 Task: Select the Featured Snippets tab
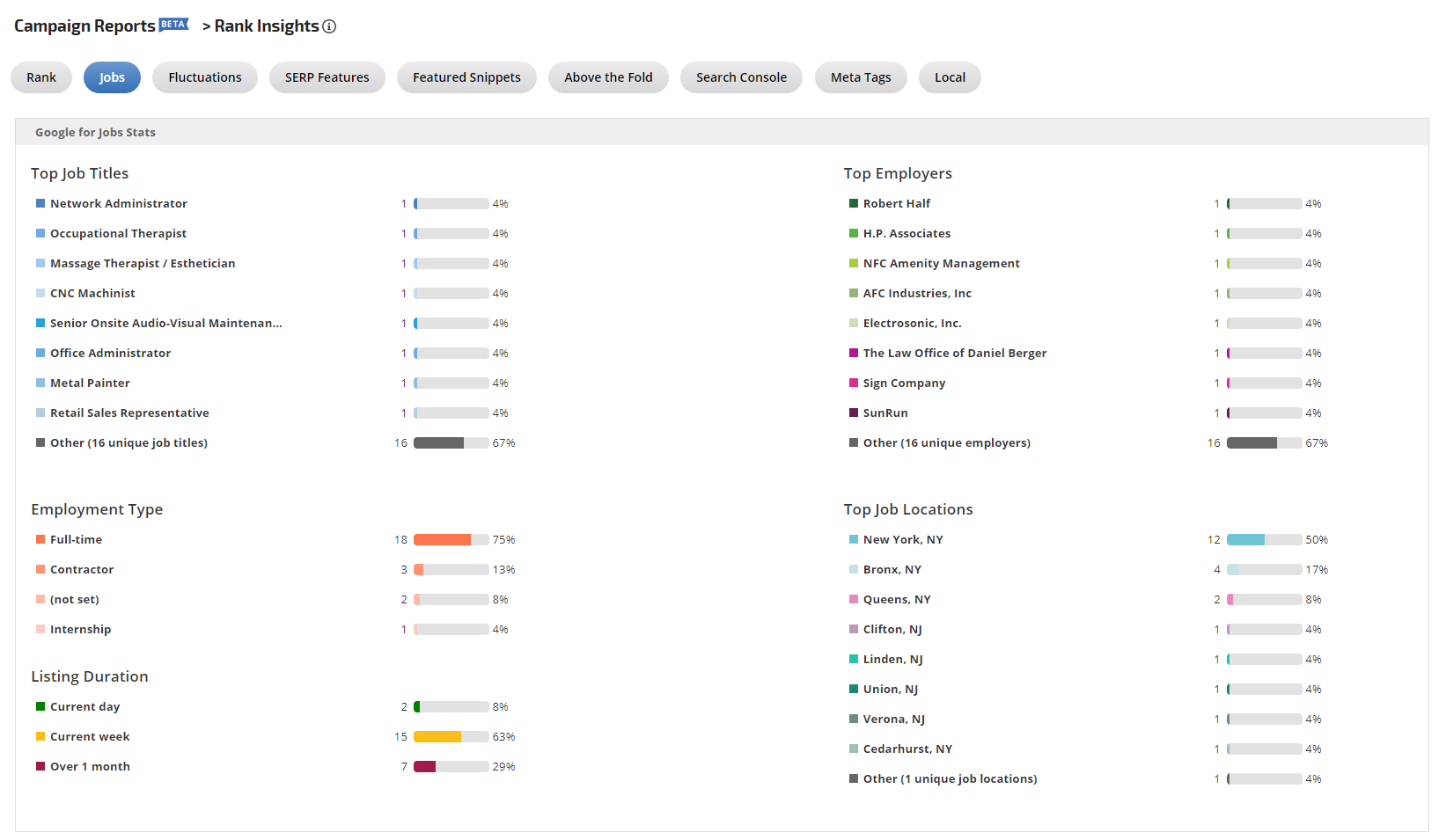(466, 77)
